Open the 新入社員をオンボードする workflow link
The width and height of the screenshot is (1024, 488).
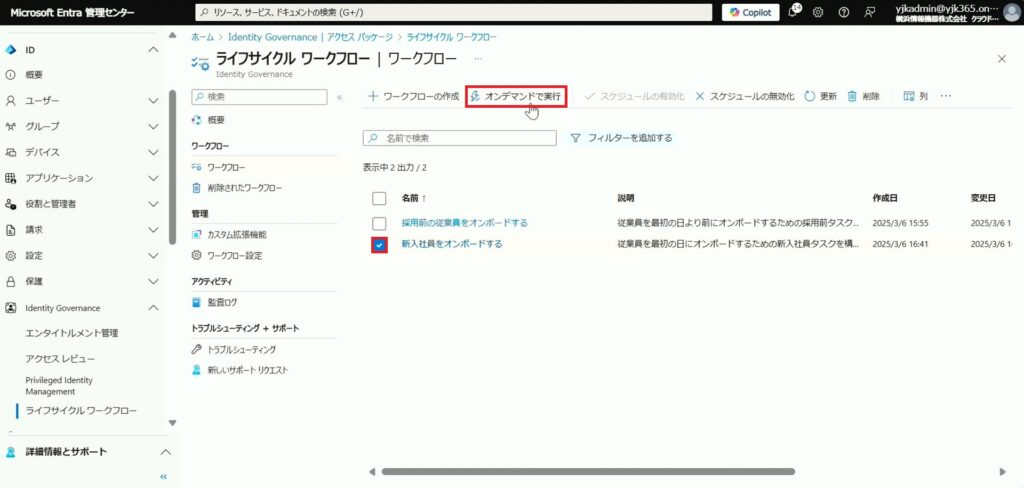pos(452,244)
